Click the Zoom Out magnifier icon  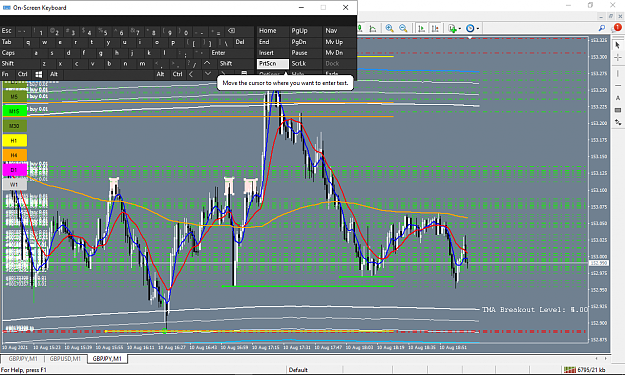tap(403, 28)
